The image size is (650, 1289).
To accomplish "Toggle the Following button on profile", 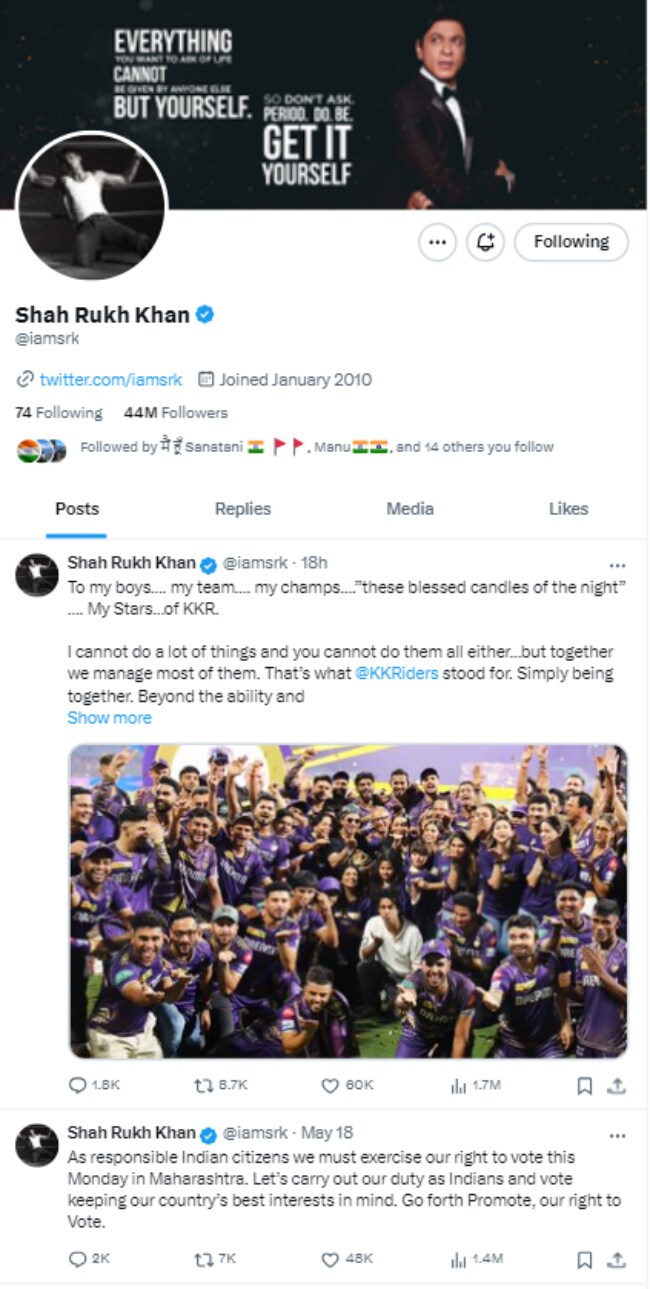I will (571, 242).
